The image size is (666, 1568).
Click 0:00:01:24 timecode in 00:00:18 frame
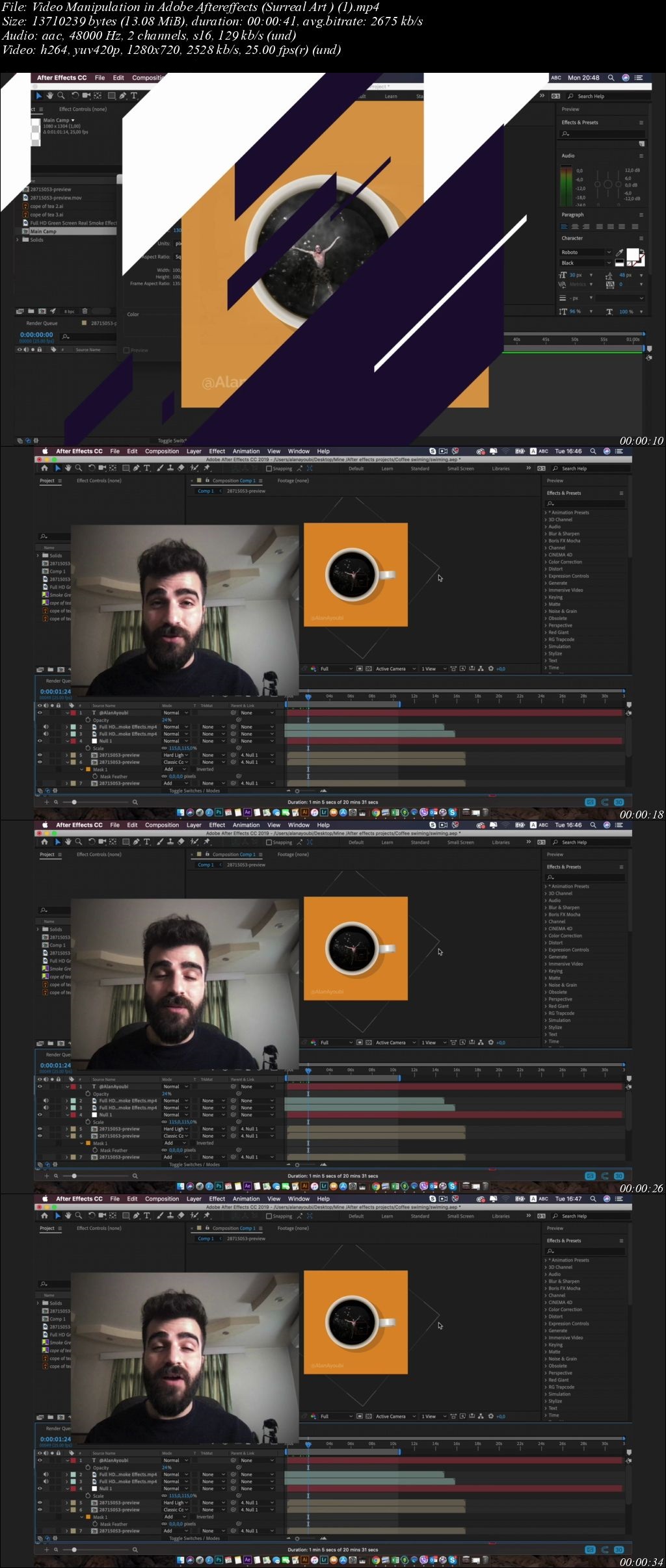click(x=55, y=692)
